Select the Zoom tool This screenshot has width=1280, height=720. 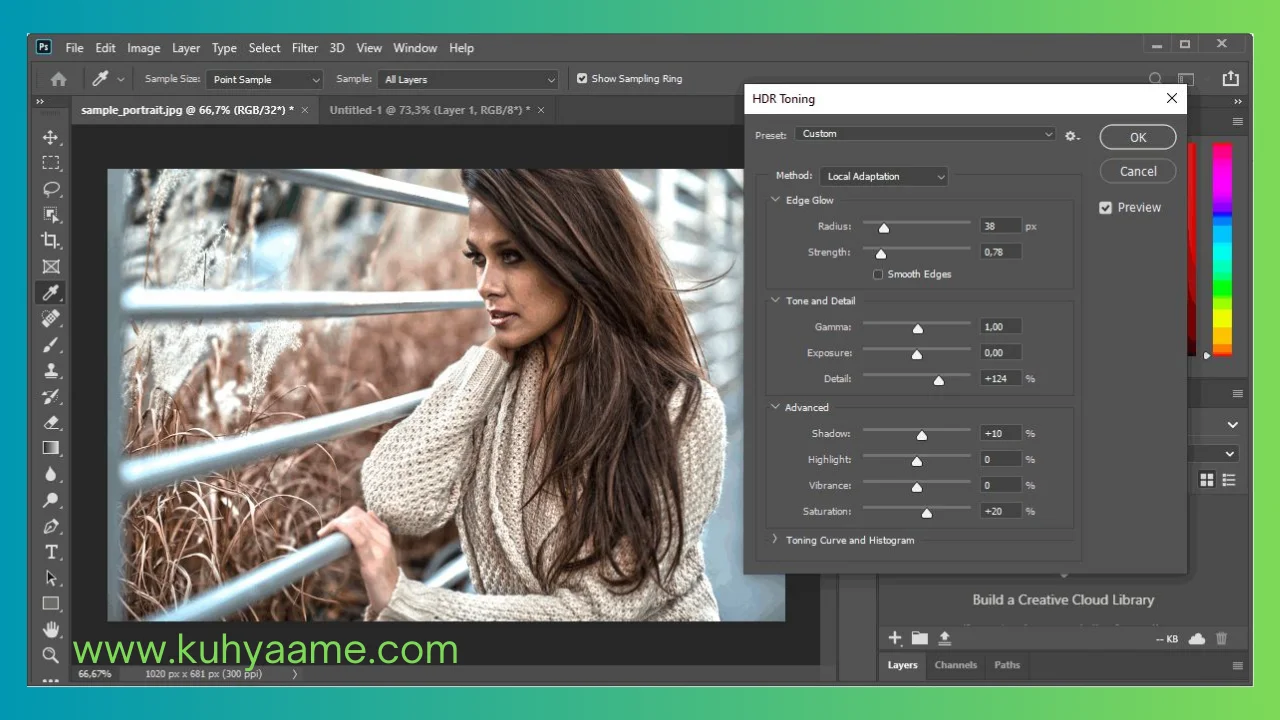(x=51, y=655)
